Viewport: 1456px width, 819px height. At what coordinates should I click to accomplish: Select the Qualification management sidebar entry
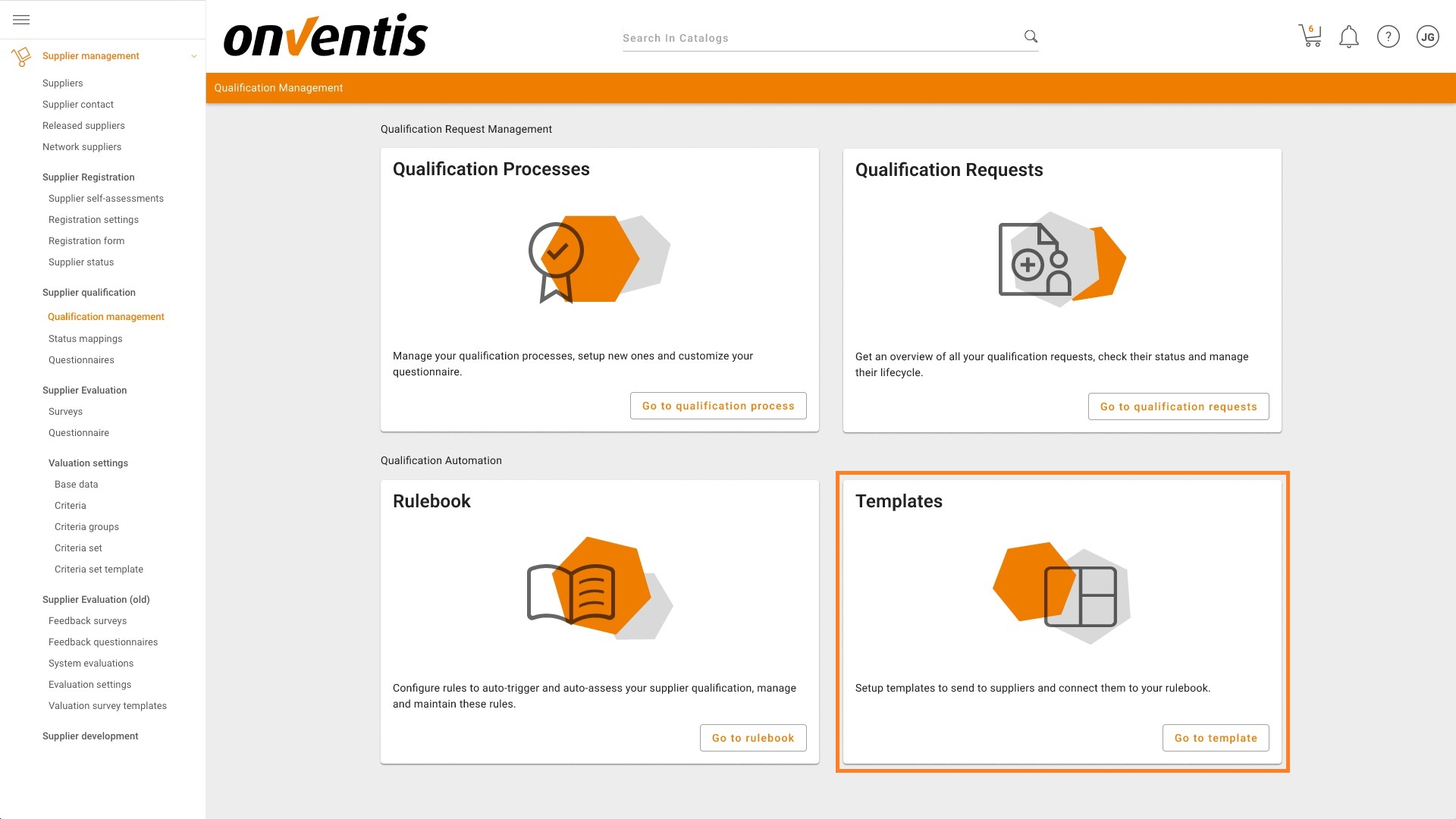tap(106, 316)
